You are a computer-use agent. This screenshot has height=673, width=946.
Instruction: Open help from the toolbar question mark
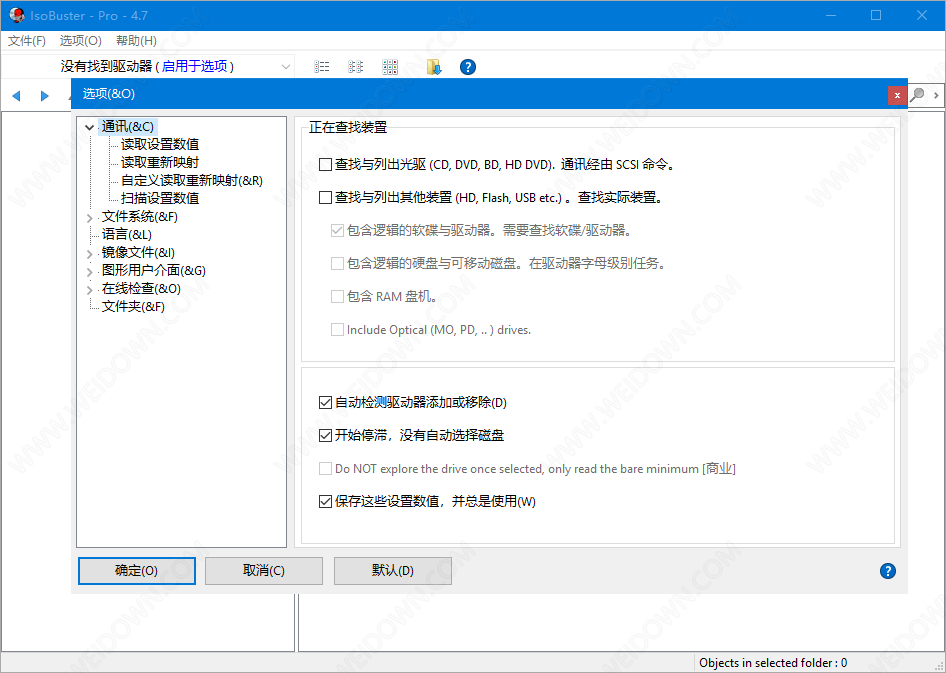(467, 67)
